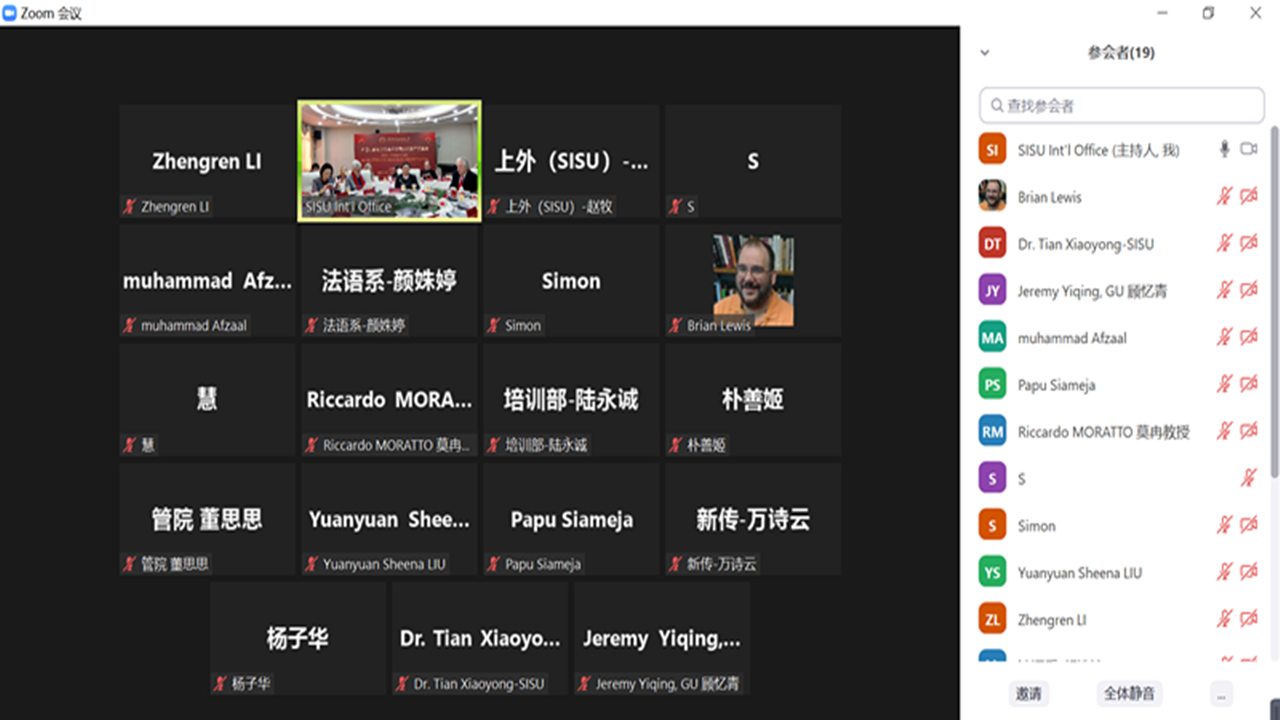Collapse the participants panel chevron

[x=984, y=53]
